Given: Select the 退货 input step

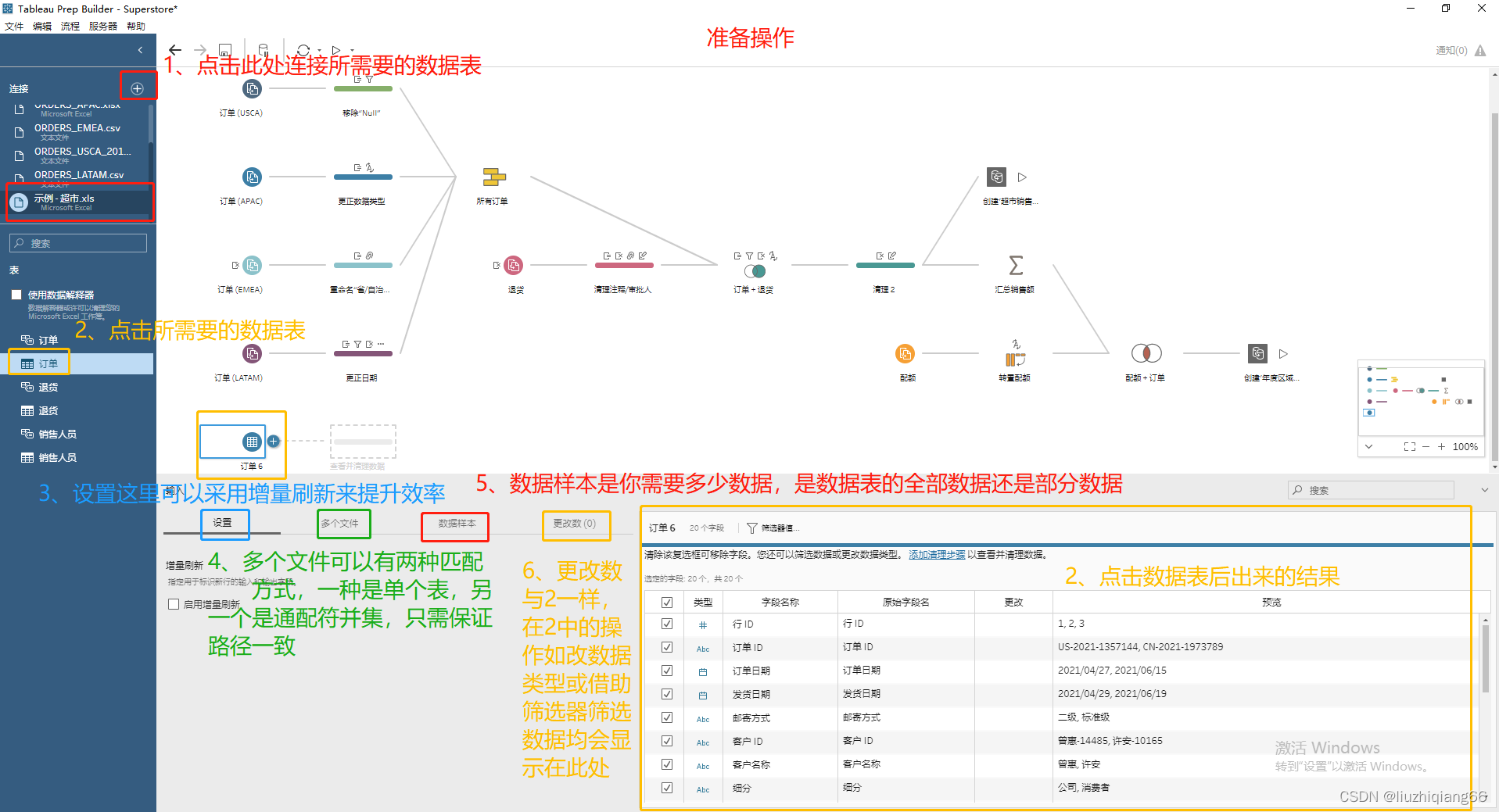Looking at the screenshot, I should click(x=514, y=266).
